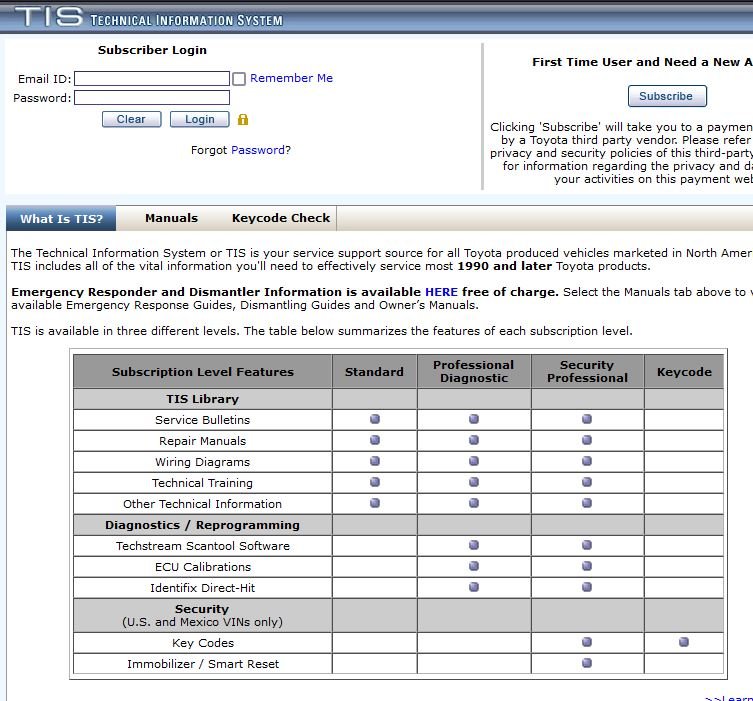Click the Identifix Direct-Hit row label
Viewport: 753px width, 701px height.
click(x=203, y=588)
